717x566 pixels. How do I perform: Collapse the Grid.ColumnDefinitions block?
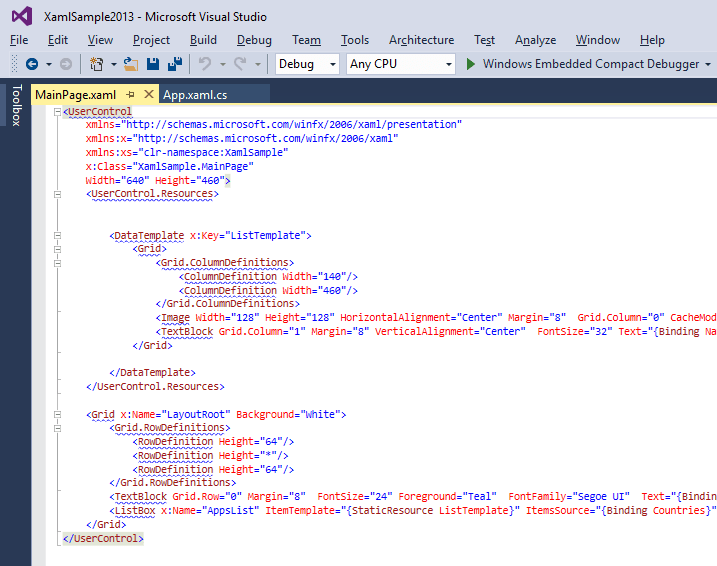(x=57, y=263)
